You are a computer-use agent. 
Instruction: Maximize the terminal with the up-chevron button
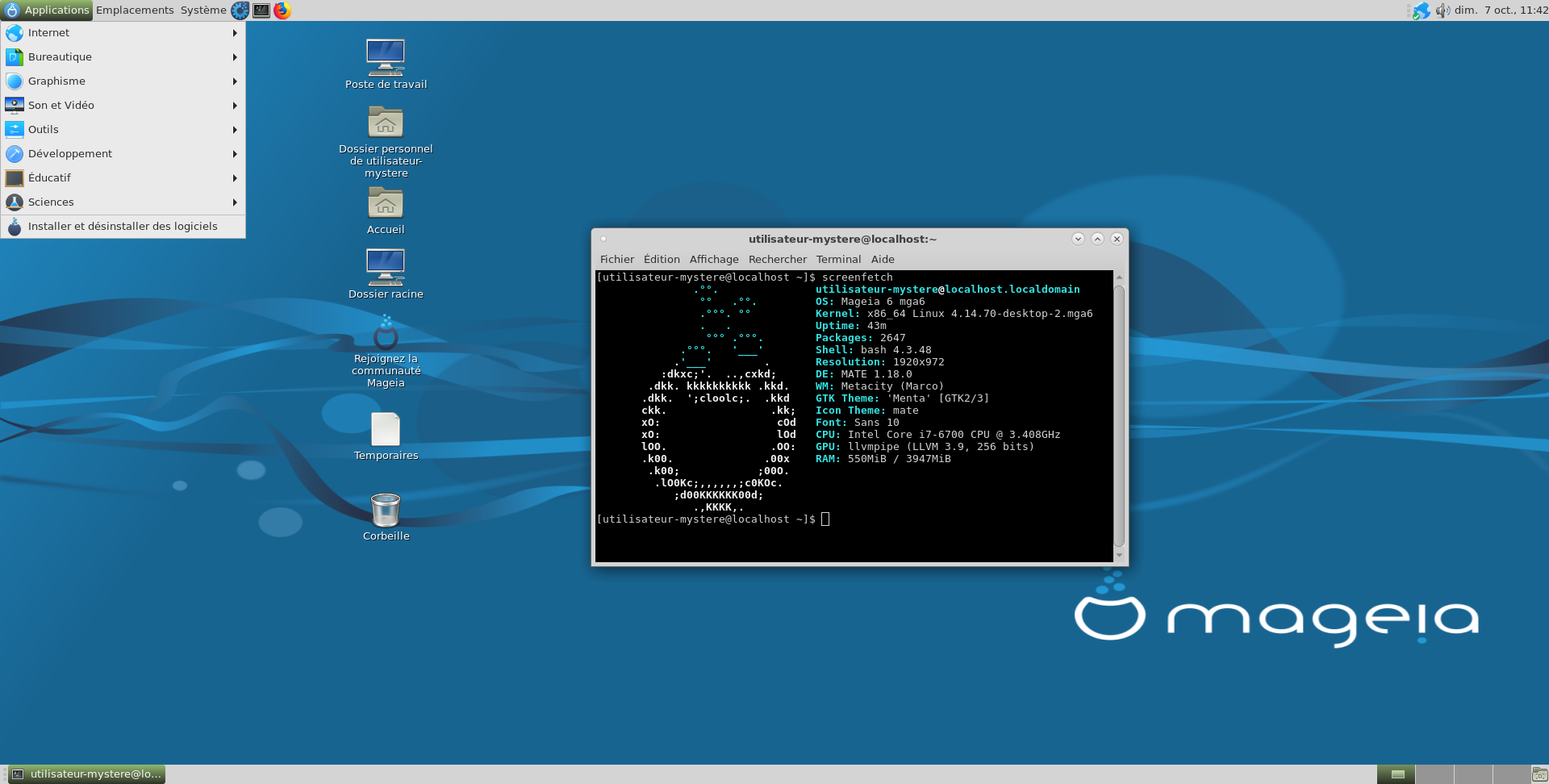point(1097,239)
